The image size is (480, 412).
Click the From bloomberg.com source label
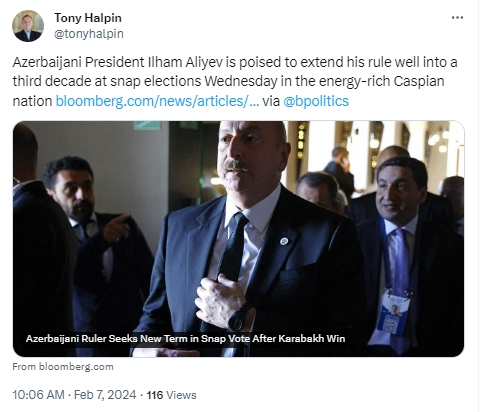pos(63,367)
